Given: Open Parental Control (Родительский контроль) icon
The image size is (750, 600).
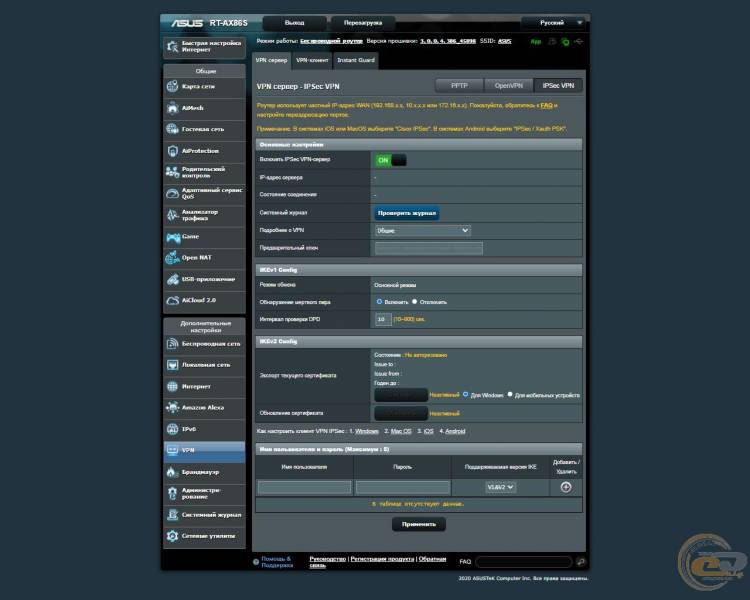Looking at the screenshot, I should tap(172, 172).
